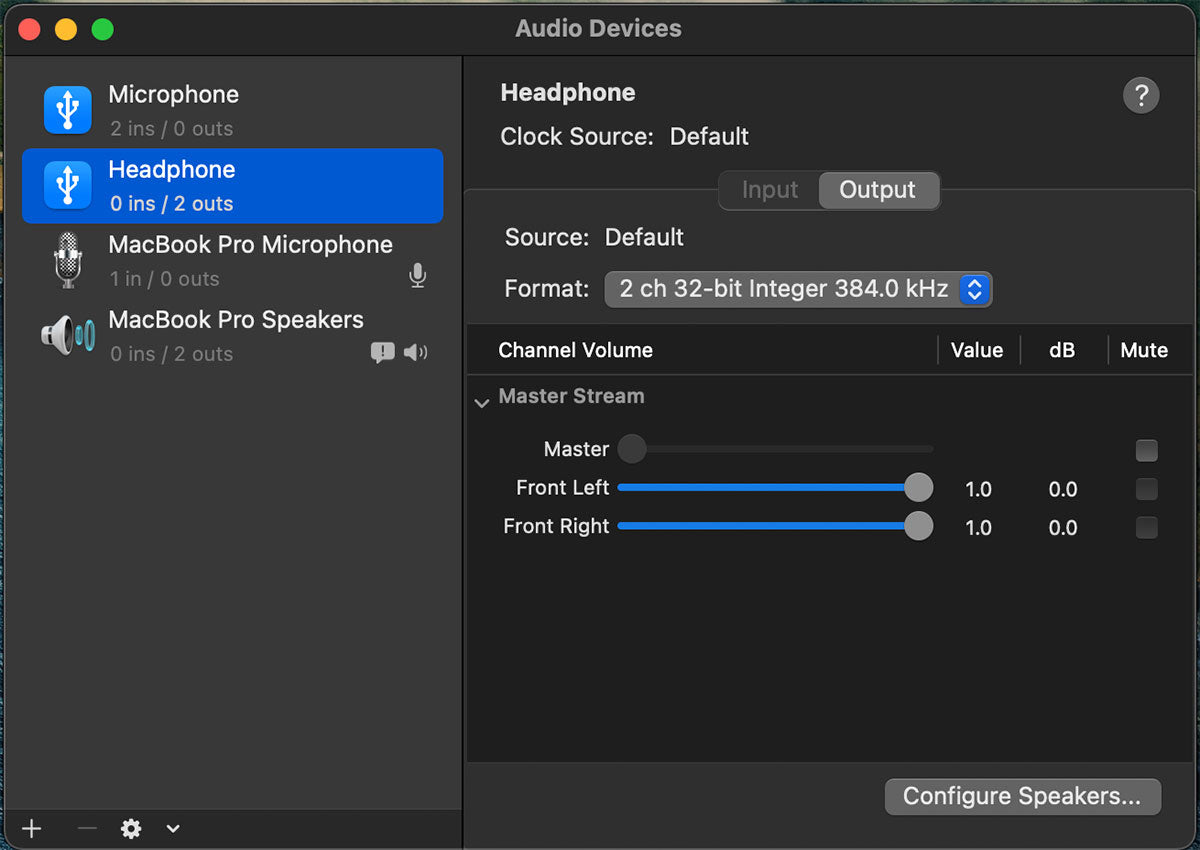Open the help question mark button

tap(1141, 96)
